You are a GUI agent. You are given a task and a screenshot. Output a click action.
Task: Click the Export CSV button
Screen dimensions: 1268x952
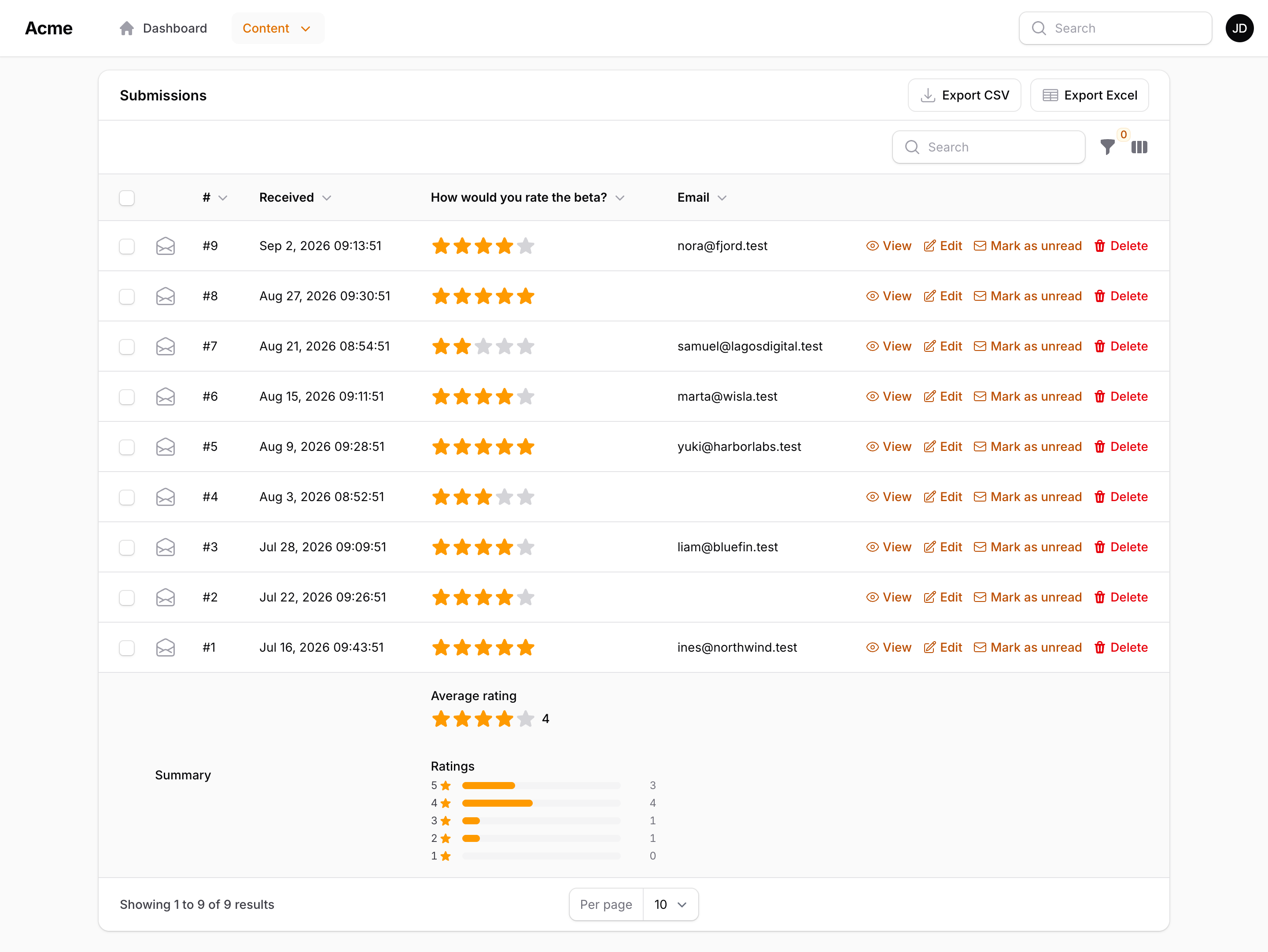tap(964, 95)
